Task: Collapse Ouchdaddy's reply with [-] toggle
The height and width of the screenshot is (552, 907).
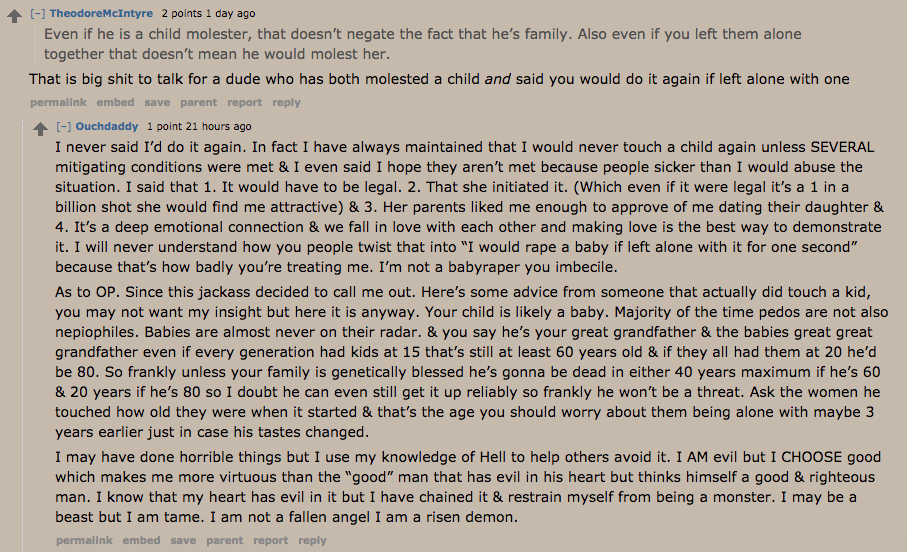Action: point(64,126)
